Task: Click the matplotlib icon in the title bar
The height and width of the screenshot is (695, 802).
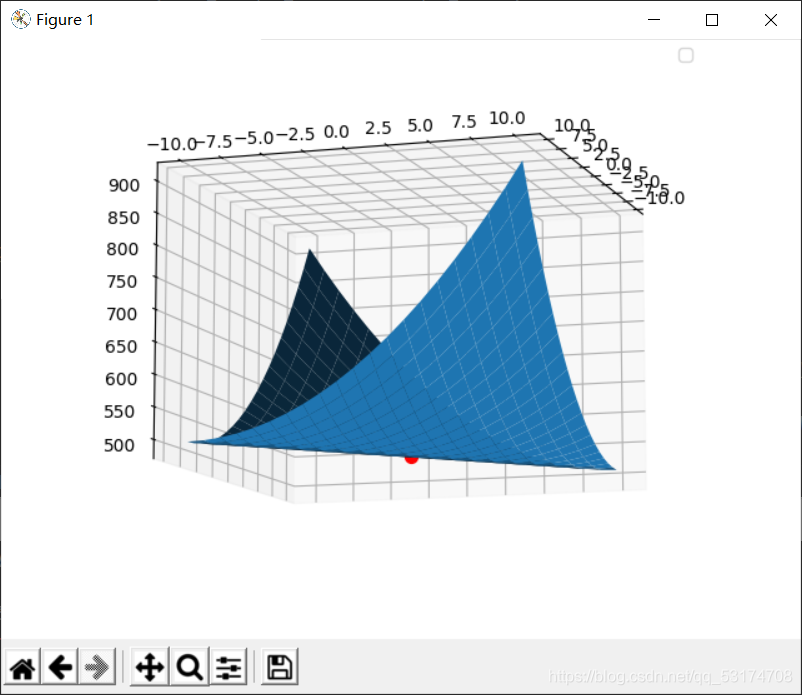Action: pos(20,19)
